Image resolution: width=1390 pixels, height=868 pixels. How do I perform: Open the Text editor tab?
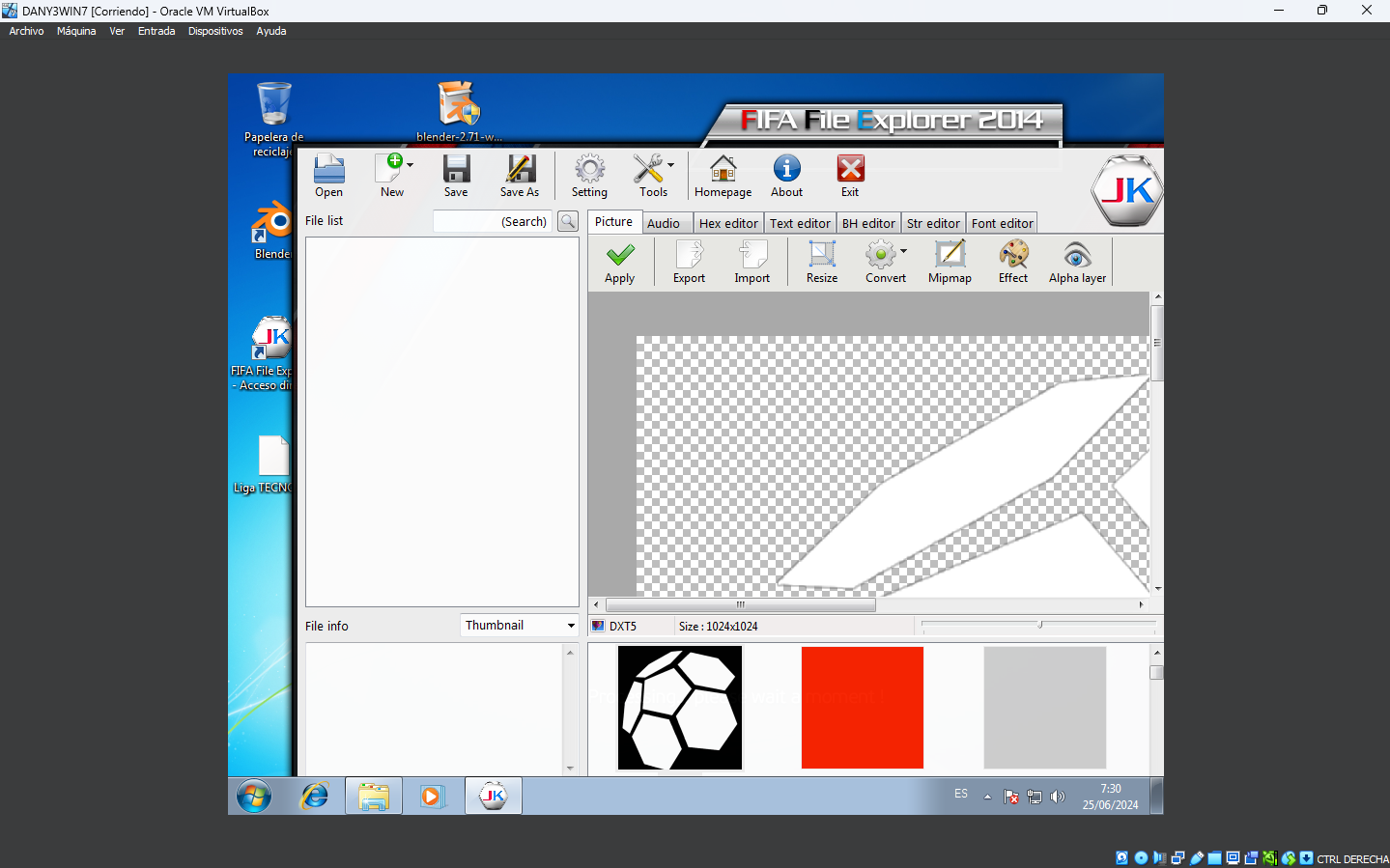pyautogui.click(x=800, y=223)
